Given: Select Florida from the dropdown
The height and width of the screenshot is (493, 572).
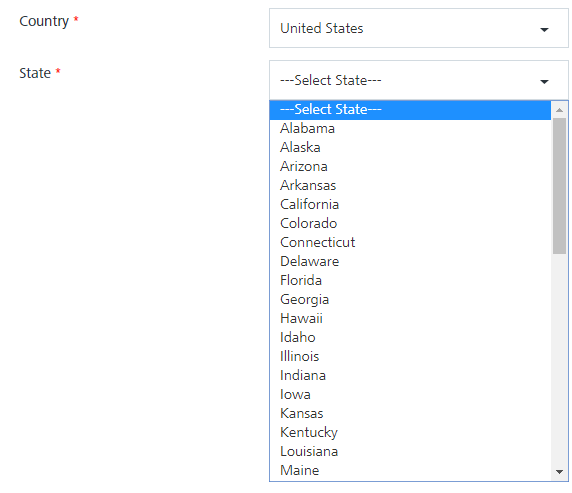Looking at the screenshot, I should (x=410, y=280).
